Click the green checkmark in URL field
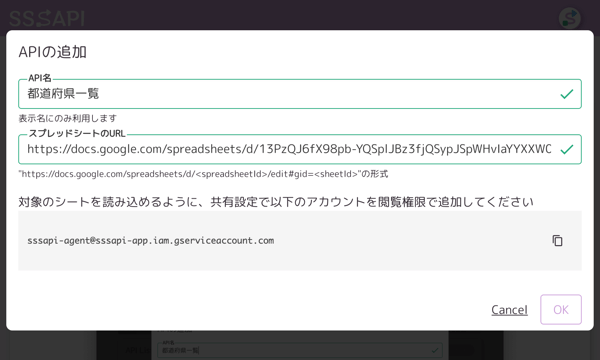 (567, 149)
